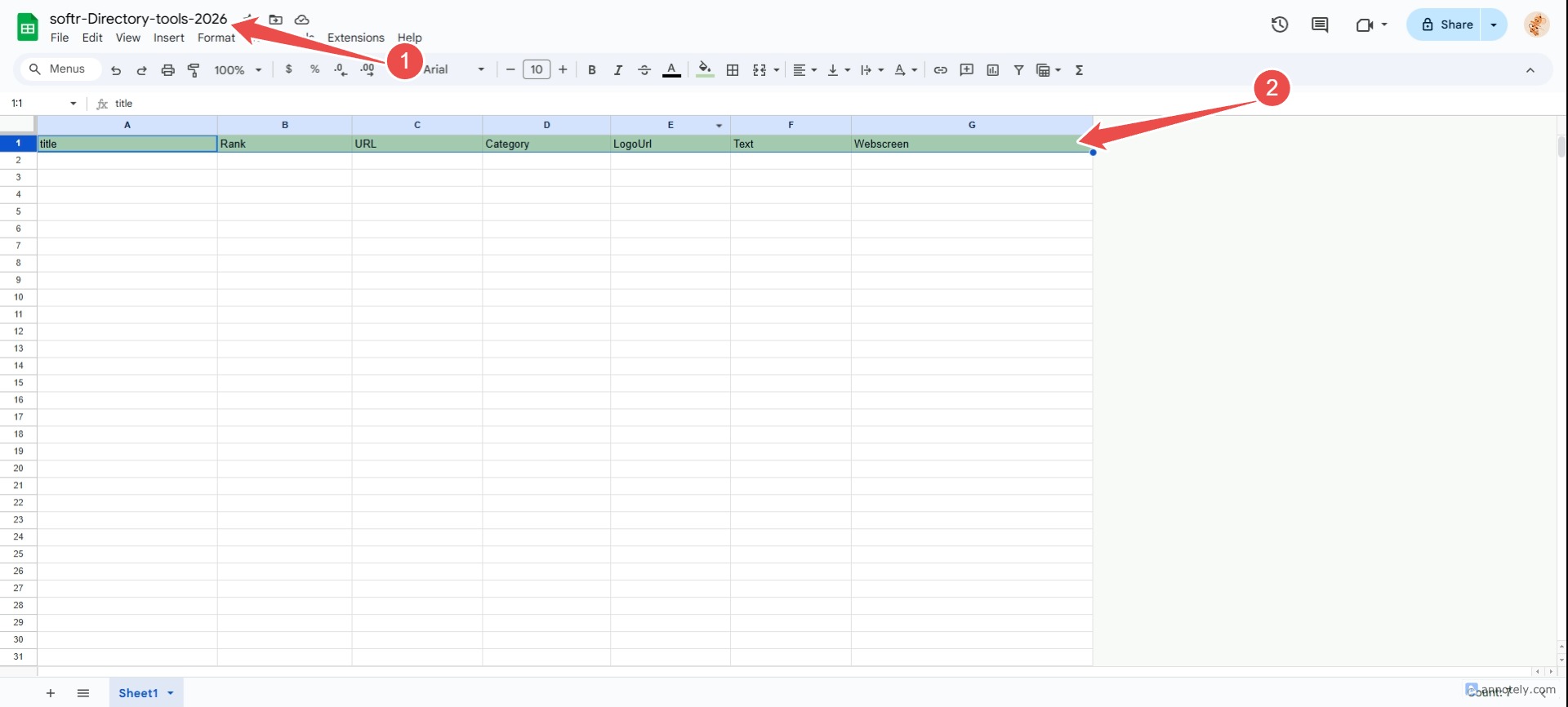Image resolution: width=1568 pixels, height=707 pixels.
Task: Click the insert link icon
Action: (x=940, y=70)
